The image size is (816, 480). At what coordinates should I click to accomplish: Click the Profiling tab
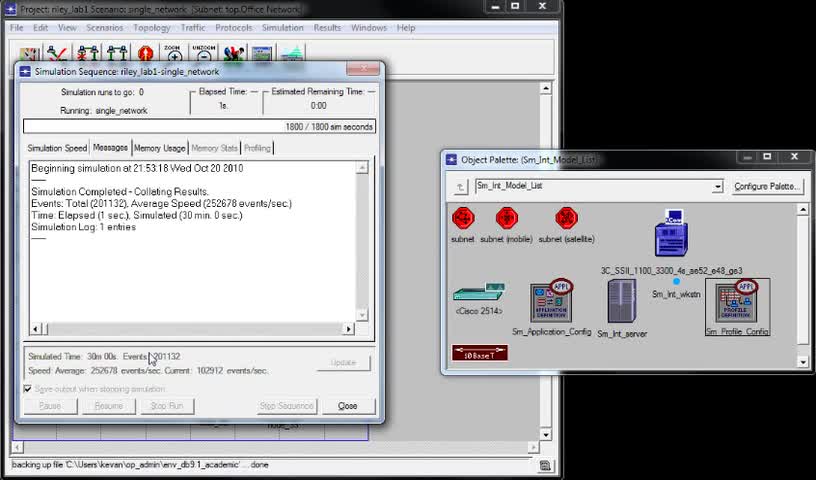click(x=257, y=148)
